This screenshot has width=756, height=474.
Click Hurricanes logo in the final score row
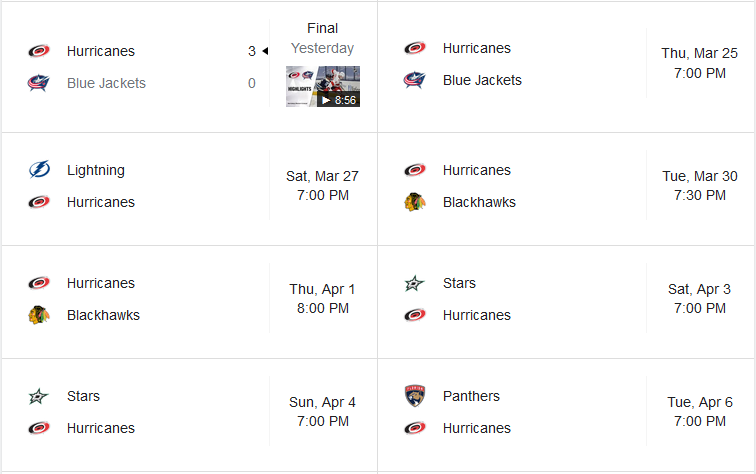click(39, 51)
